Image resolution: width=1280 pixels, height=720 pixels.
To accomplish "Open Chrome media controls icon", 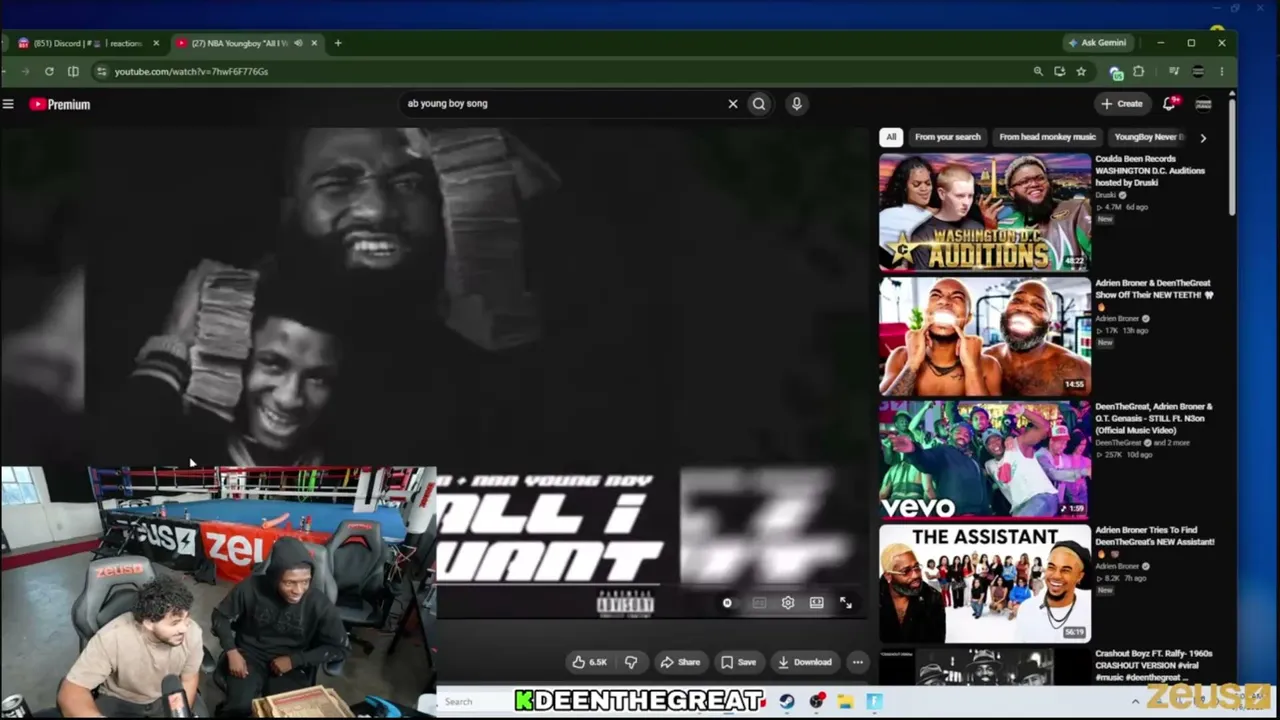I will (x=1174, y=71).
